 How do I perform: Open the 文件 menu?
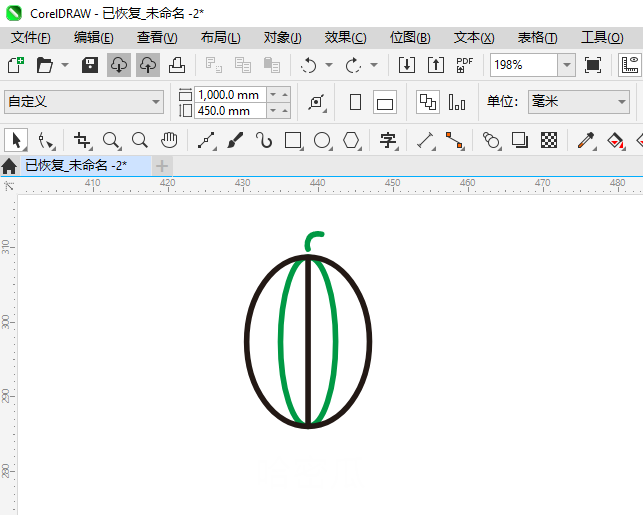[30, 37]
